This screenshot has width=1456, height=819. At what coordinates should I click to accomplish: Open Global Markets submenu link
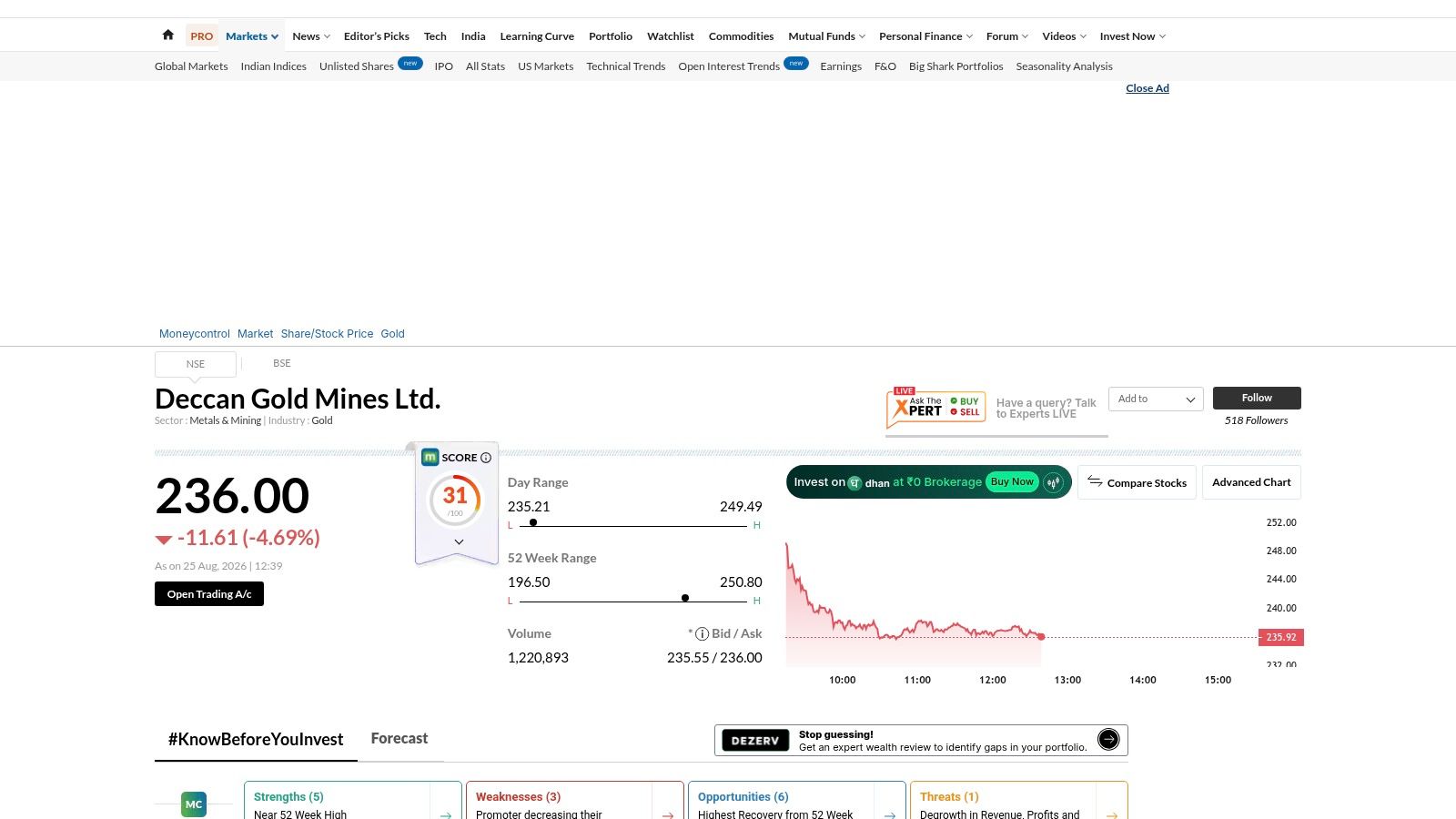pos(191,66)
